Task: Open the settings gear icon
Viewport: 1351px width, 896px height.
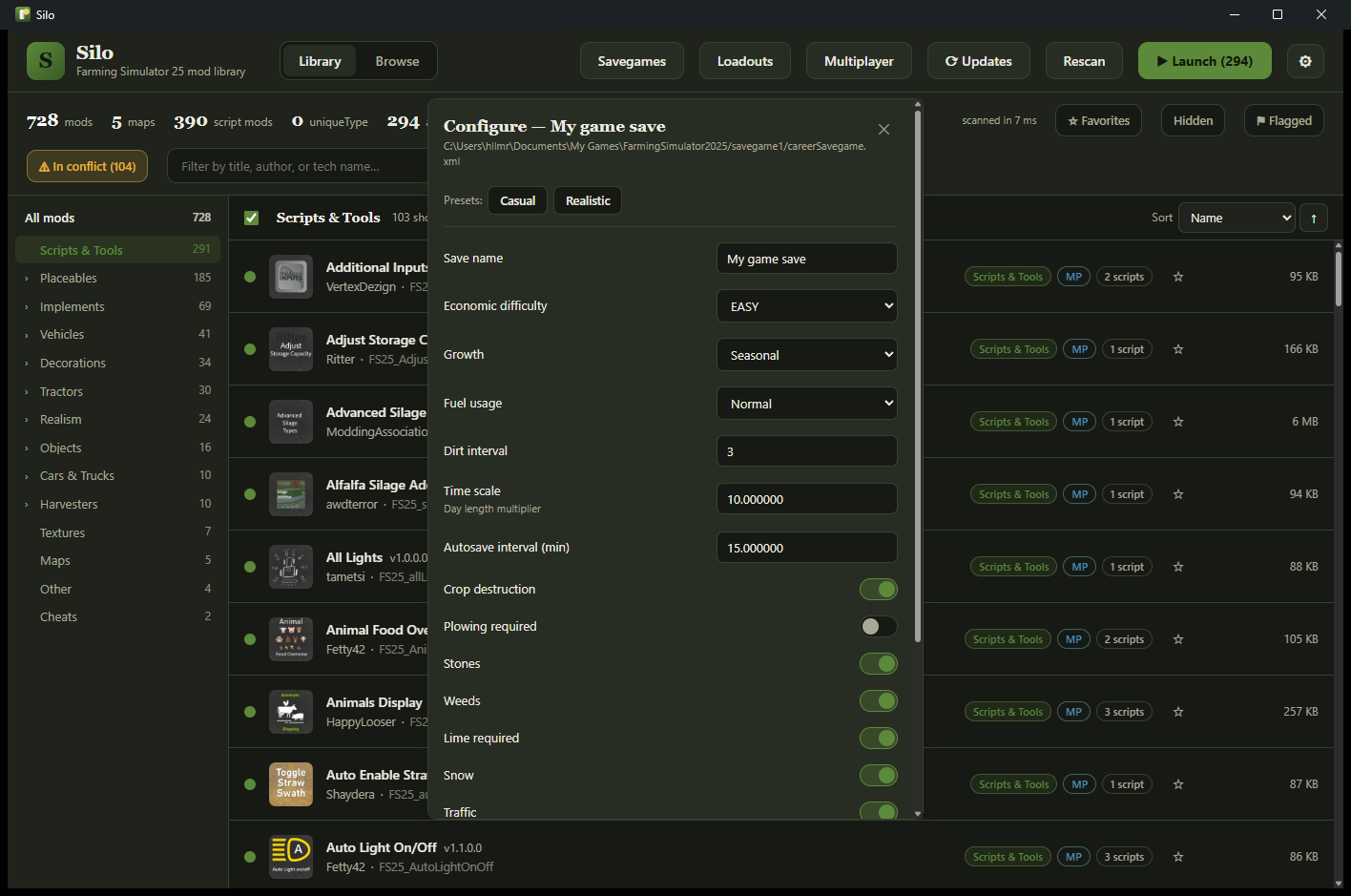Action: 1305,61
